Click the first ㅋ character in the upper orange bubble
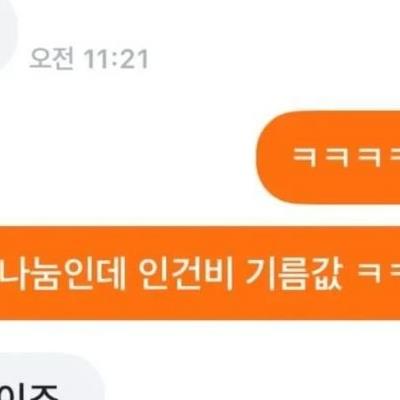The image size is (400, 400). [304, 157]
